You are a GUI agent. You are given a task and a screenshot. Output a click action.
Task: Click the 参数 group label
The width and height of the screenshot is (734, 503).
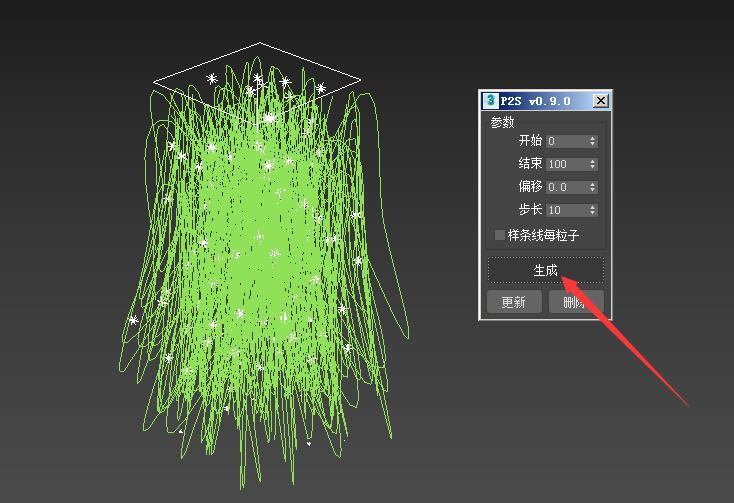pos(502,123)
